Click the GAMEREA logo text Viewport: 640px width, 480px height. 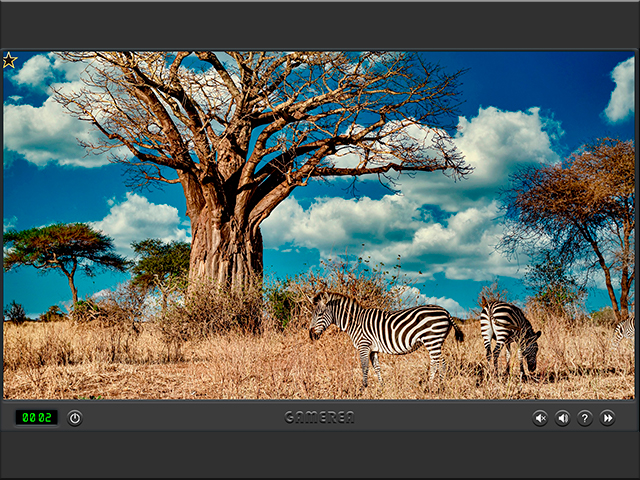319,417
